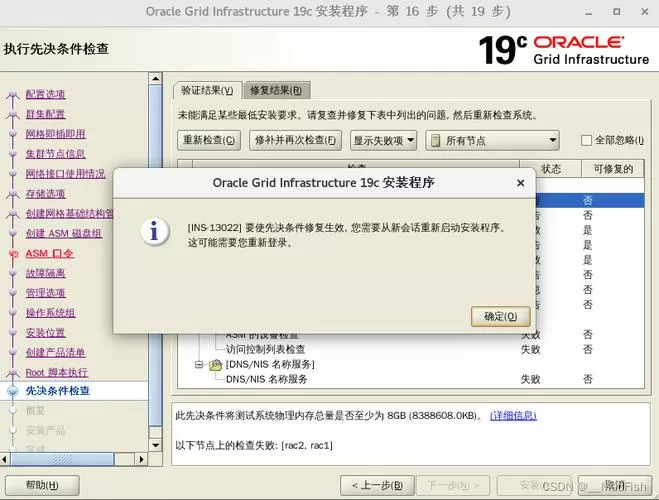This screenshot has height=500, width=659.
Task: Switch to 修复结果(R) tab
Action: point(276,90)
